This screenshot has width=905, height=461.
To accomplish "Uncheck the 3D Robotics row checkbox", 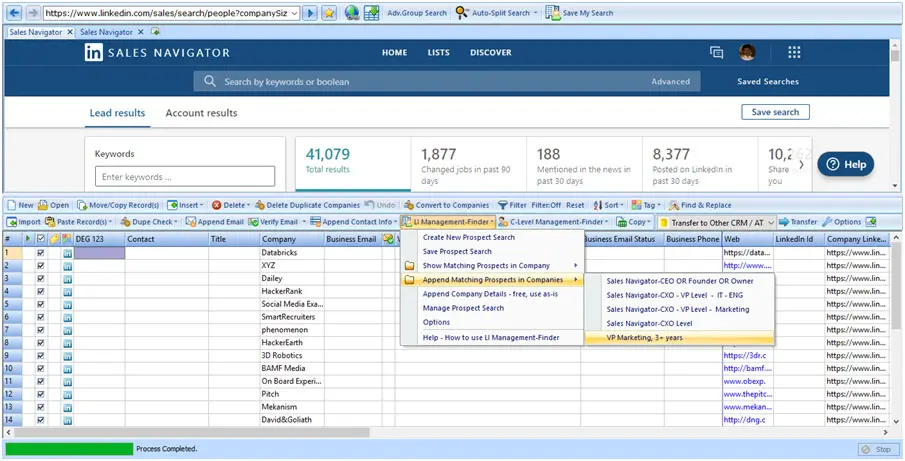I will pos(40,355).
